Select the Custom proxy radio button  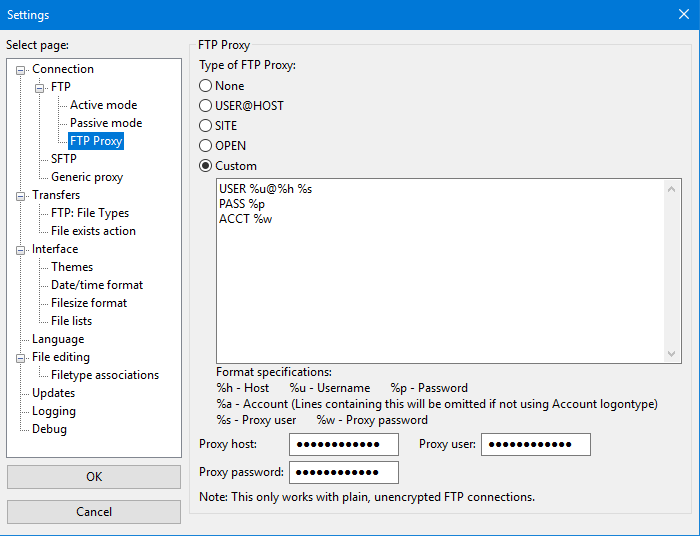point(206,166)
